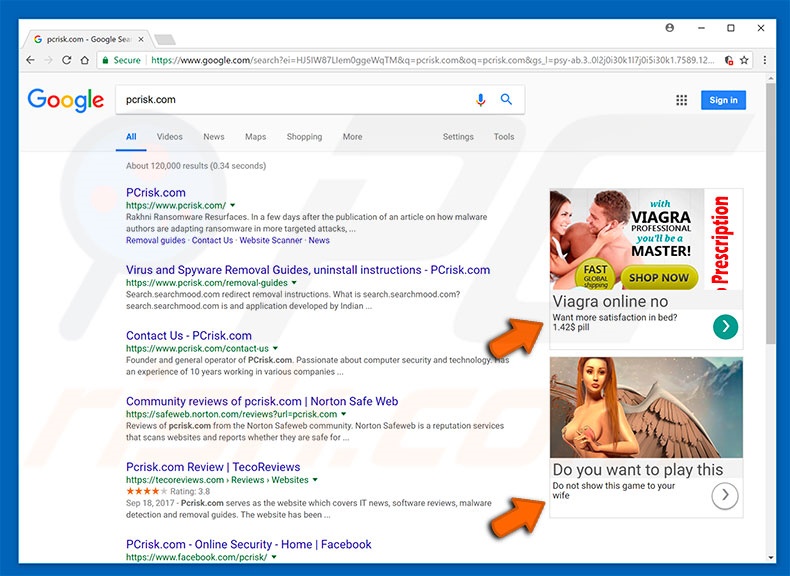Image resolution: width=790 pixels, height=576 pixels.
Task: Expand dropdown next to www.pcrisk.com URL
Action: (233, 205)
